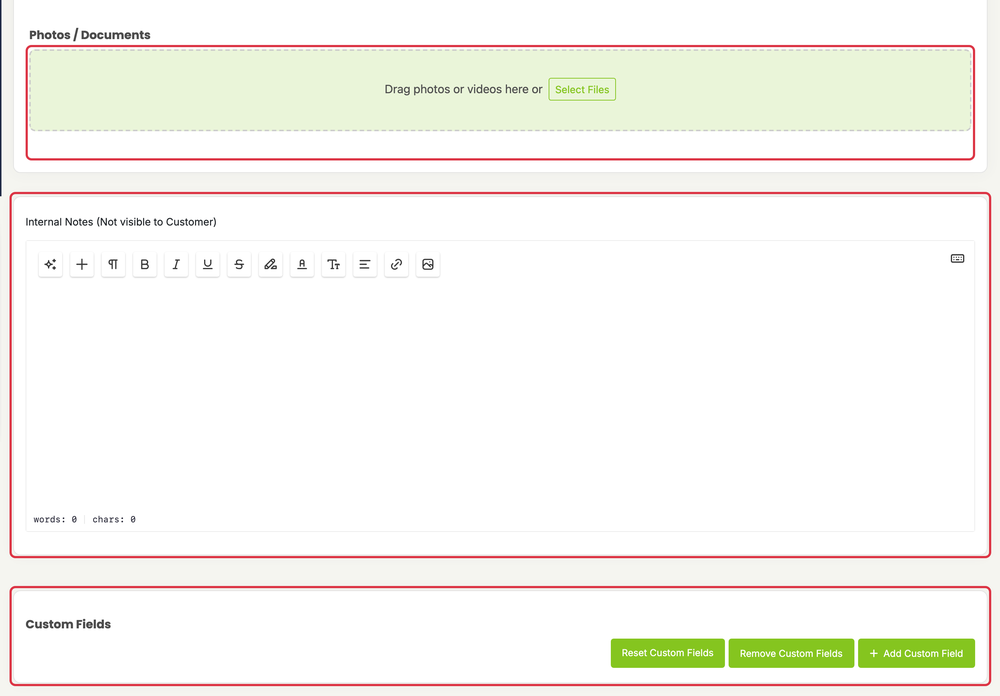Click the 'chars: 0' counter text
This screenshot has width=1000, height=696.
pyautogui.click(x=114, y=519)
